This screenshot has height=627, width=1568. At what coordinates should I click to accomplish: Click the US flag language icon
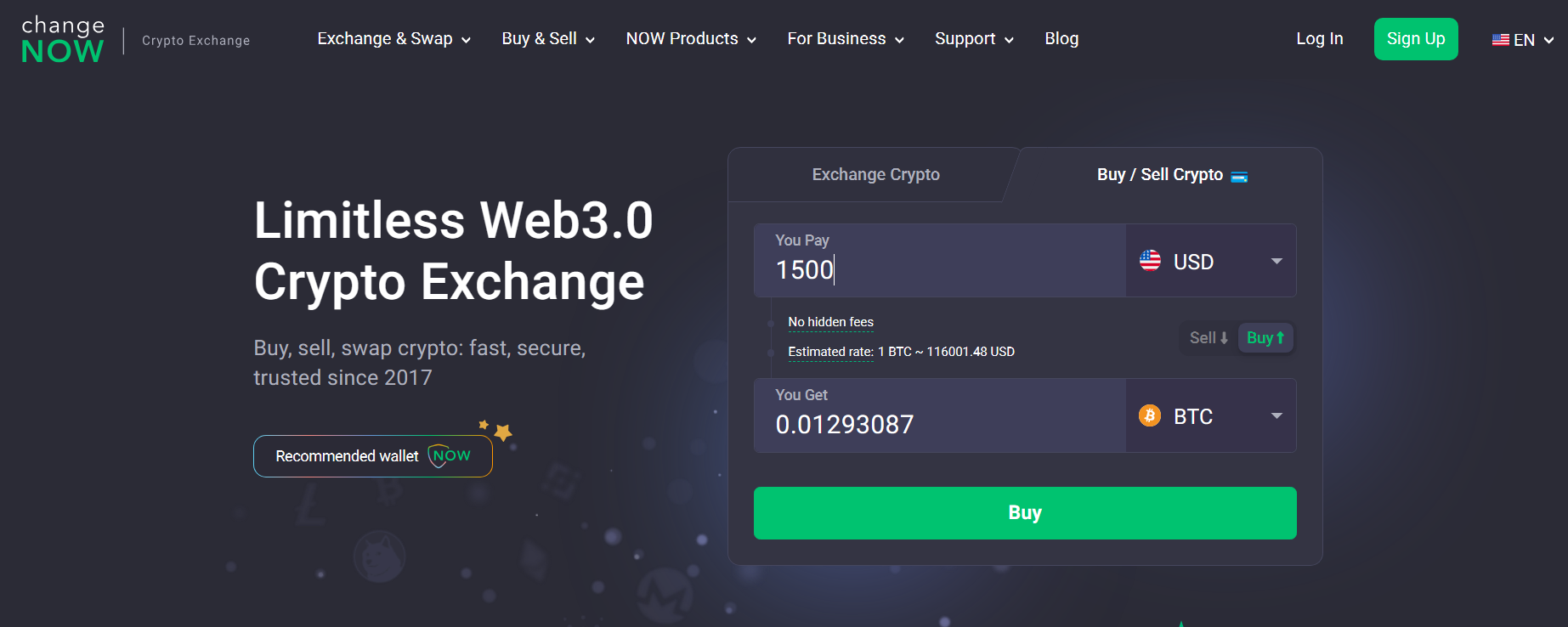[1501, 40]
